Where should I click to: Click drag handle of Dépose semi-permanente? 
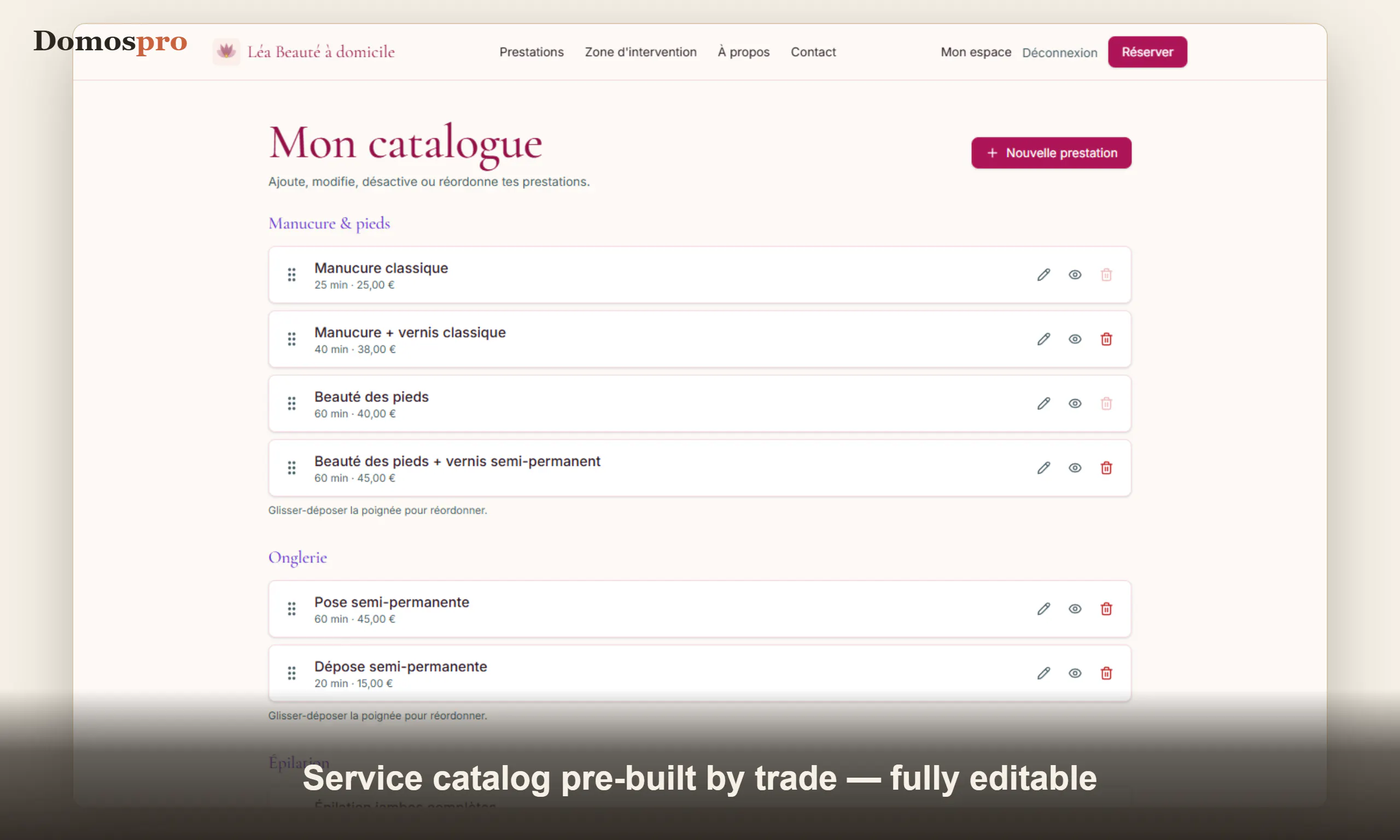(x=291, y=673)
